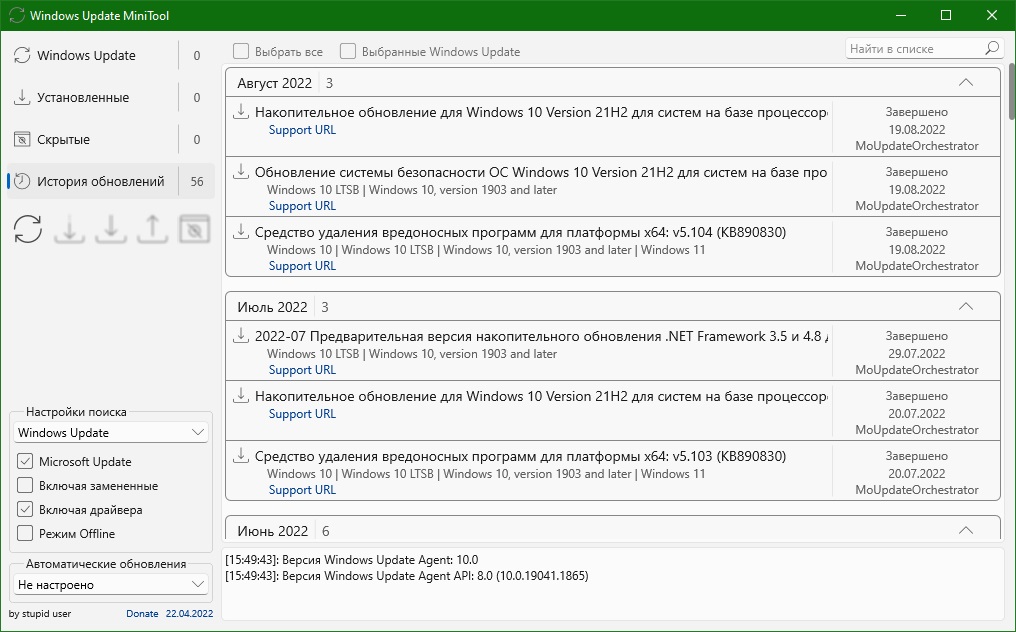This screenshot has width=1016, height=632.
Task: Click the install updates icon beside the upload arrow
Action: pos(111,229)
